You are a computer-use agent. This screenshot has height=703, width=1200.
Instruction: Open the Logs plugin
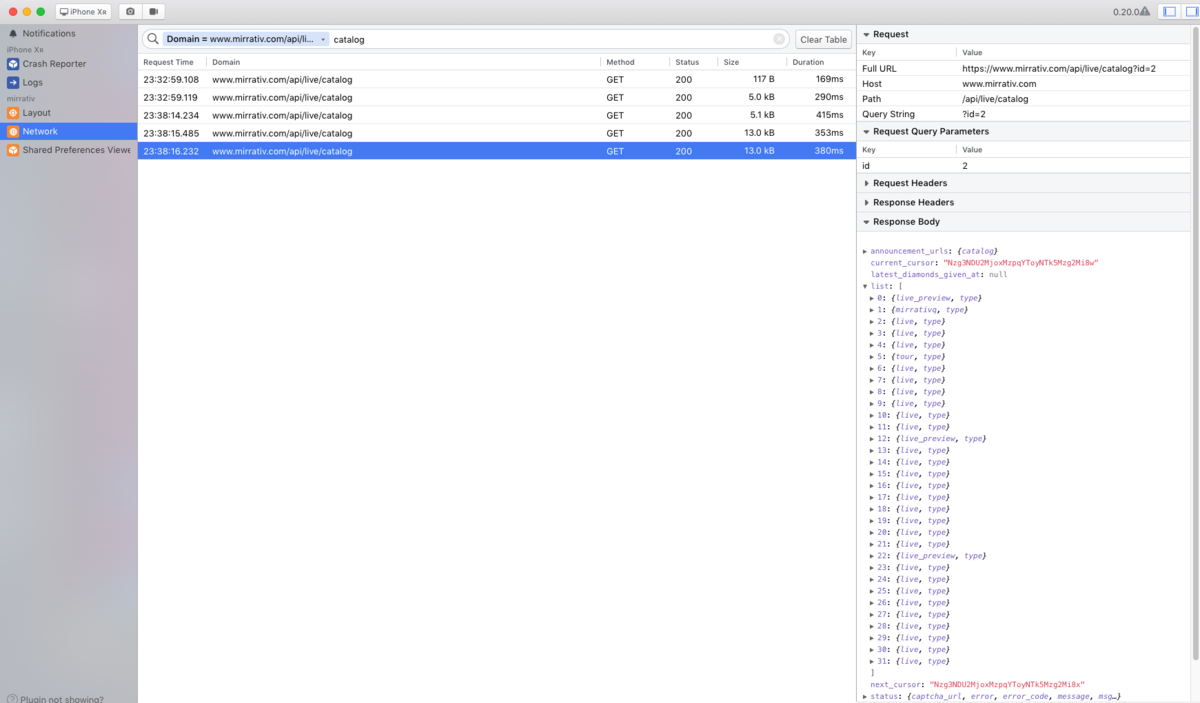coord(68,83)
